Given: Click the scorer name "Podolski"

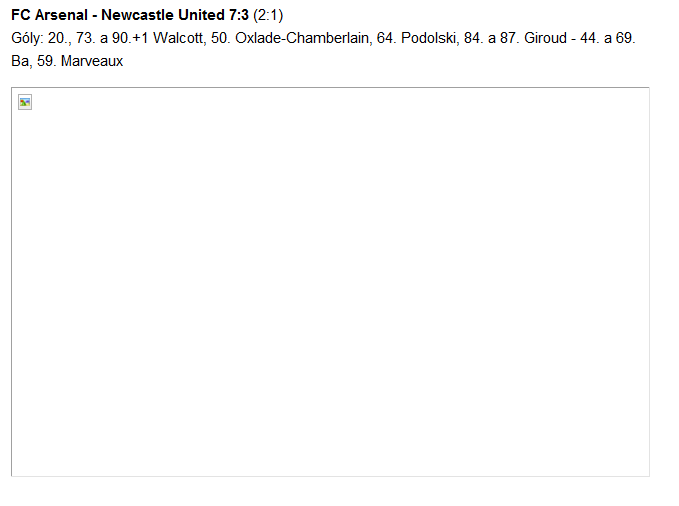Looking at the screenshot, I should pos(428,38).
